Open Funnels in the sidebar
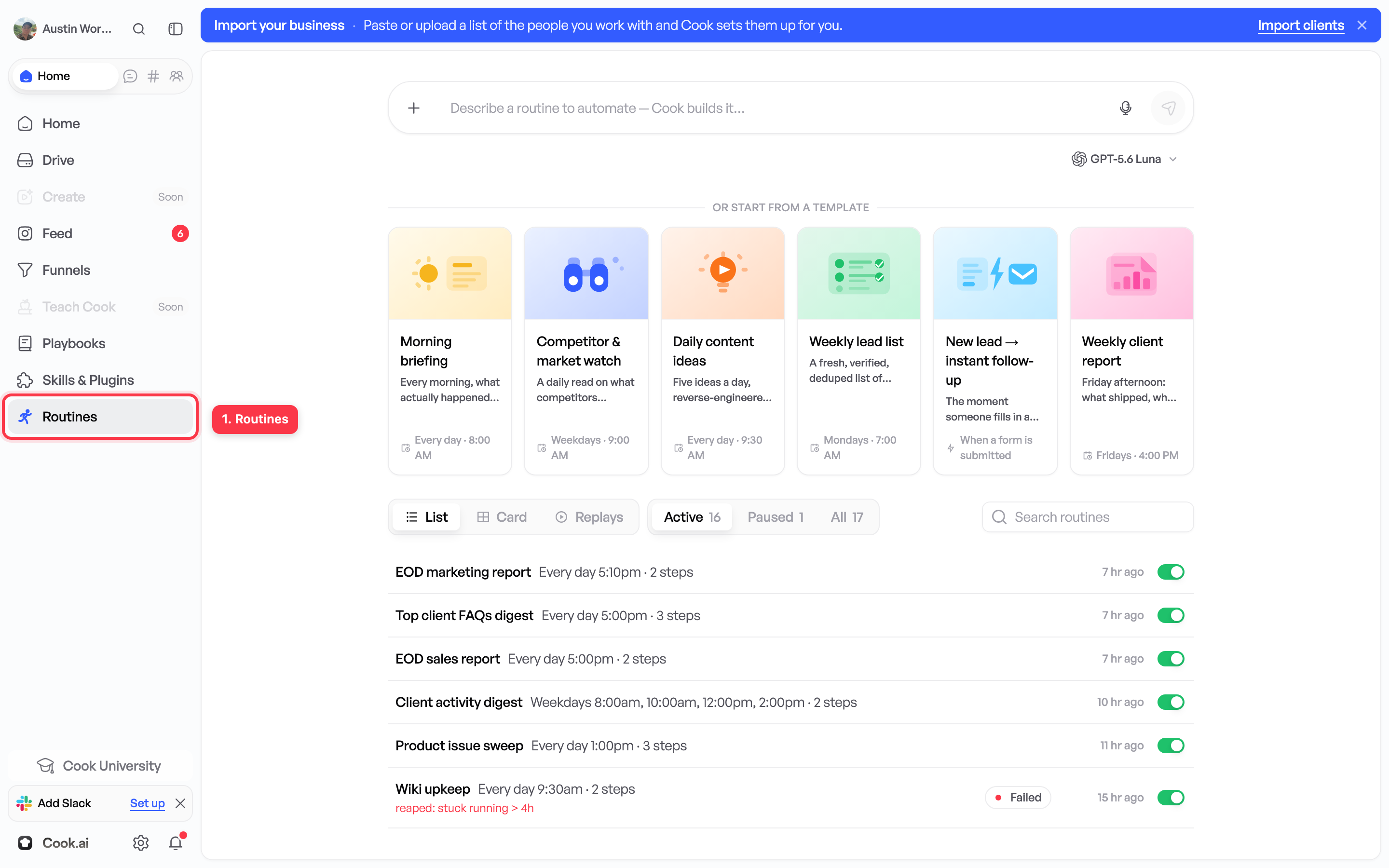 click(100, 271)
